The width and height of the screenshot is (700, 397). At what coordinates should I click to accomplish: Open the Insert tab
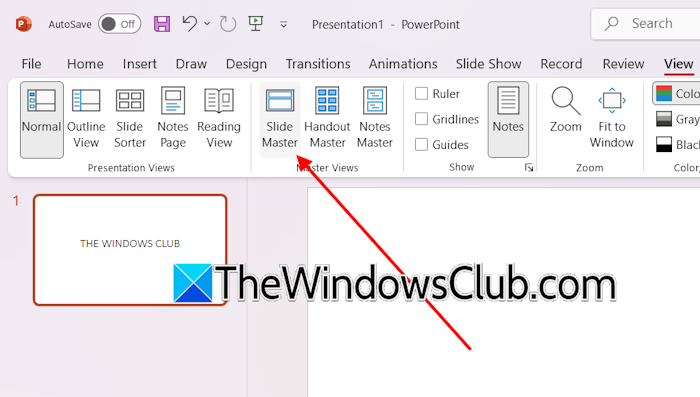tap(140, 64)
